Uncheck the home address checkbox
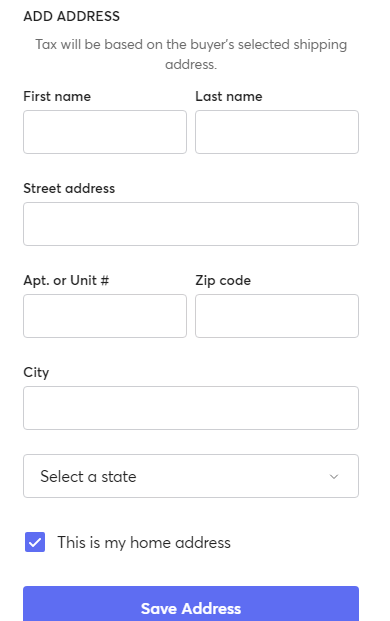 pos(35,542)
